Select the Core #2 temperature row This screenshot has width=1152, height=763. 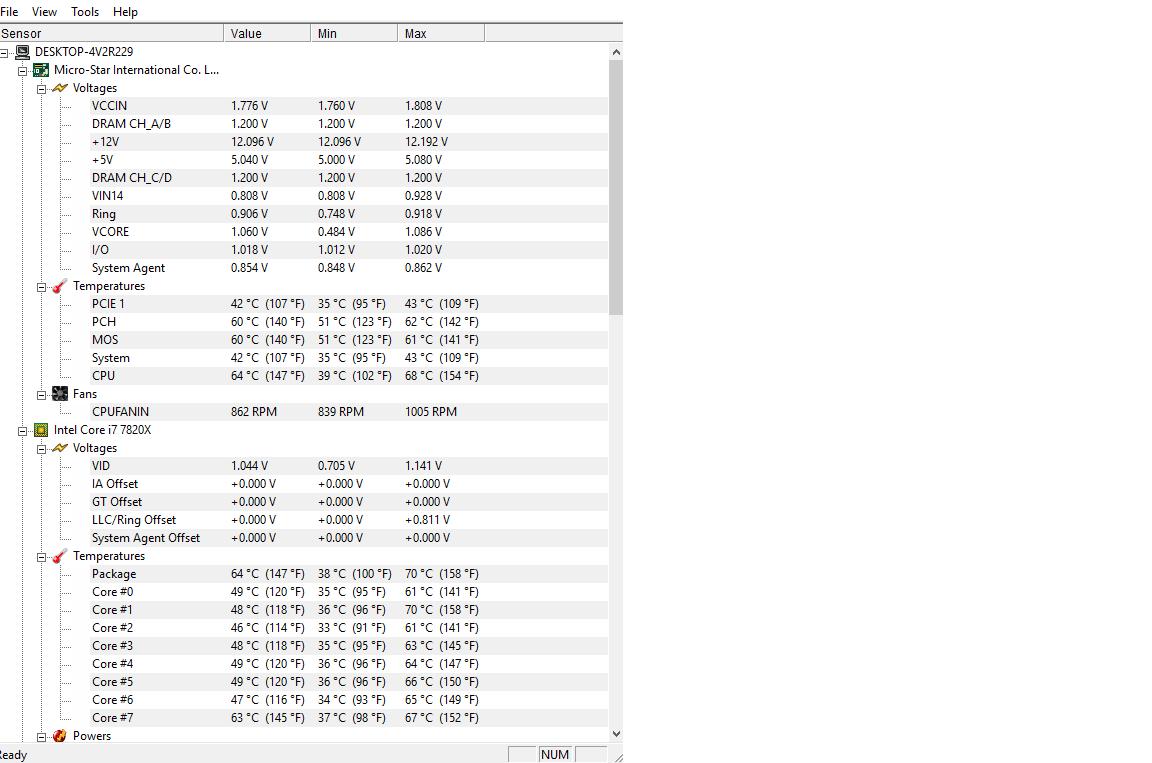coord(349,628)
